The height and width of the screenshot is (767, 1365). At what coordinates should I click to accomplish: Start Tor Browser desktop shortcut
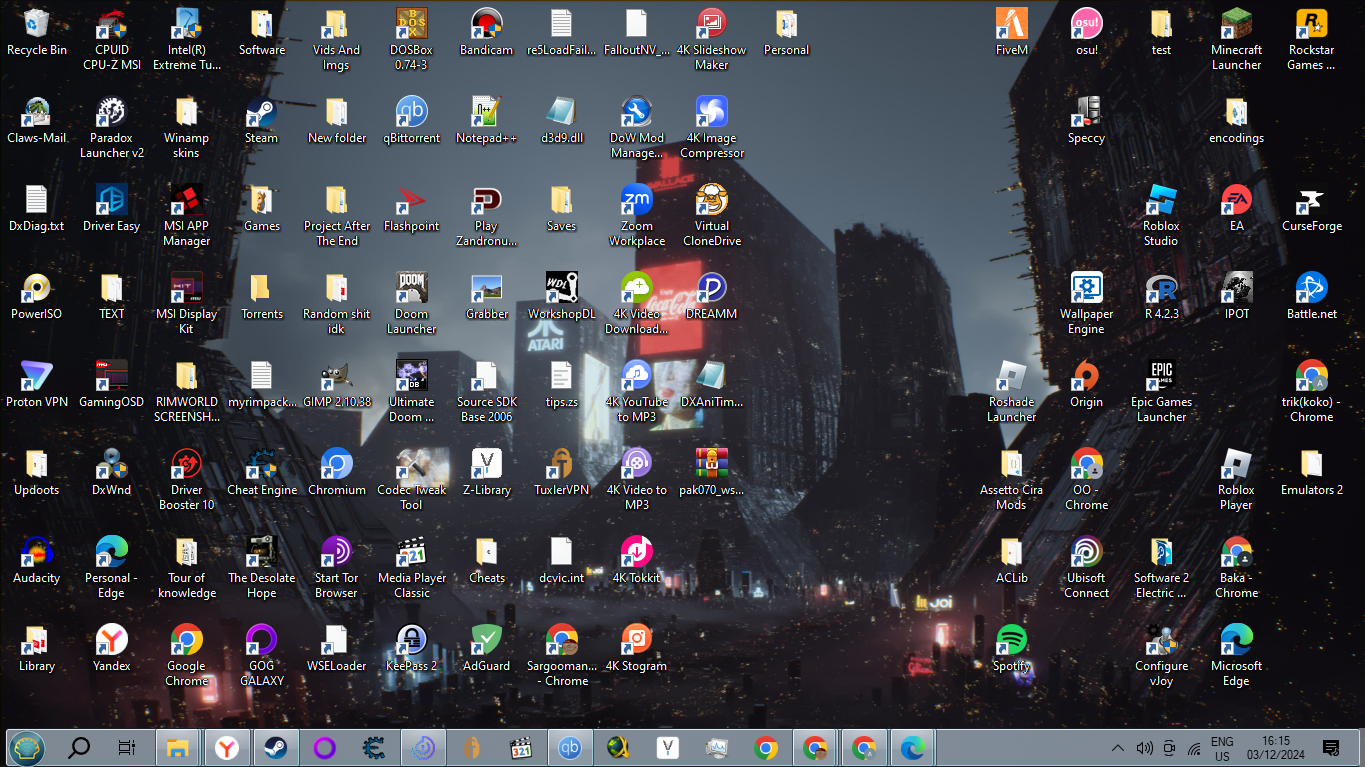(x=336, y=568)
